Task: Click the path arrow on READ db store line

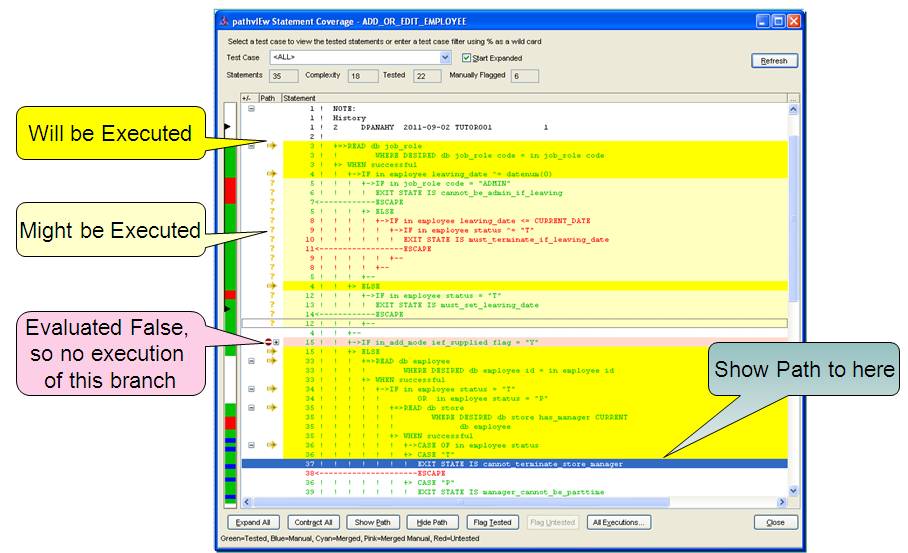Action: pyautogui.click(x=271, y=408)
